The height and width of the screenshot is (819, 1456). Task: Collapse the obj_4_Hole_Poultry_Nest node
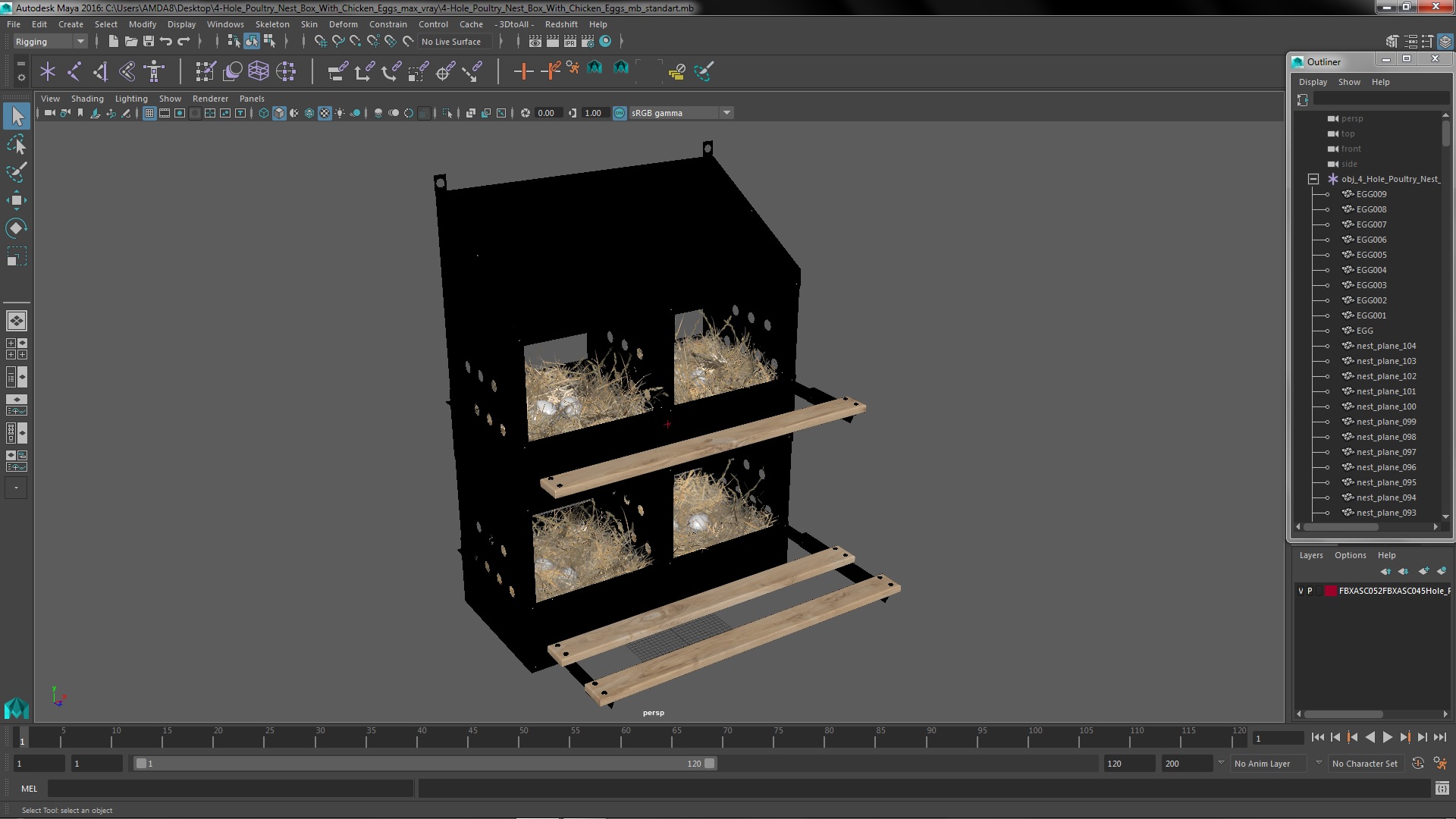1313,179
